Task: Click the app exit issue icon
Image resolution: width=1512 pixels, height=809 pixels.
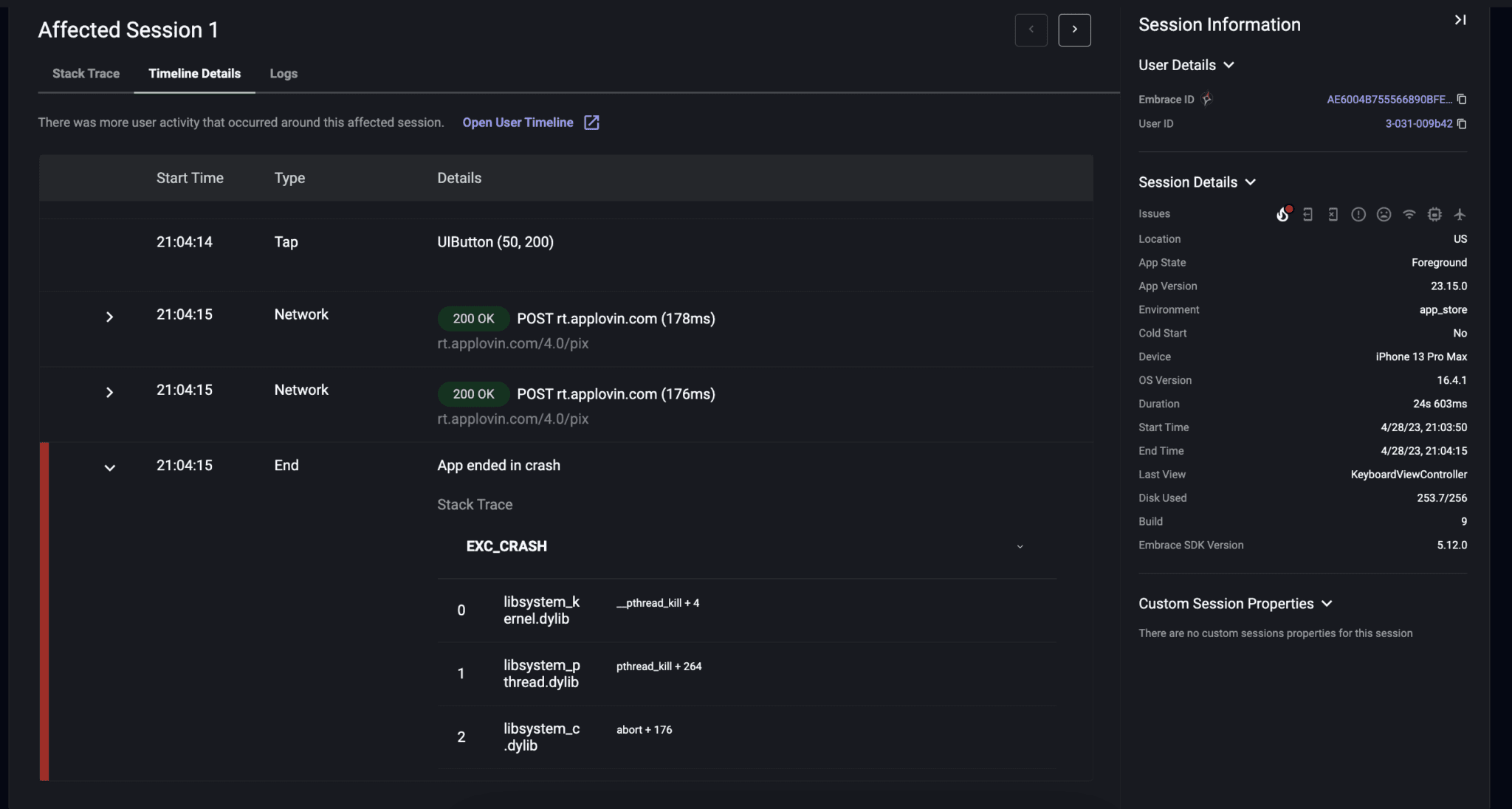Action: tap(1307, 214)
